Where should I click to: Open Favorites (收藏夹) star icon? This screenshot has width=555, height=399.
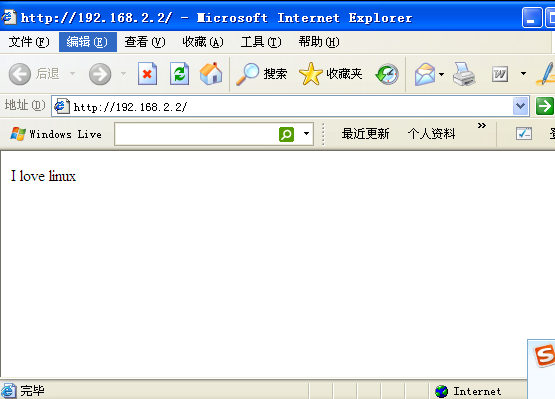point(331,74)
